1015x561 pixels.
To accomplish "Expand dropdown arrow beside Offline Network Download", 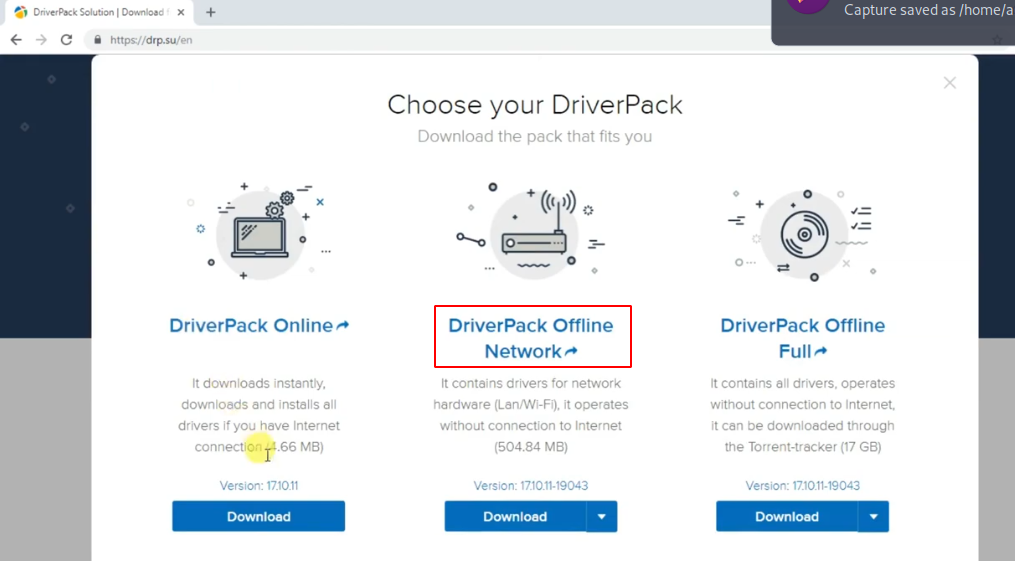I will [602, 516].
